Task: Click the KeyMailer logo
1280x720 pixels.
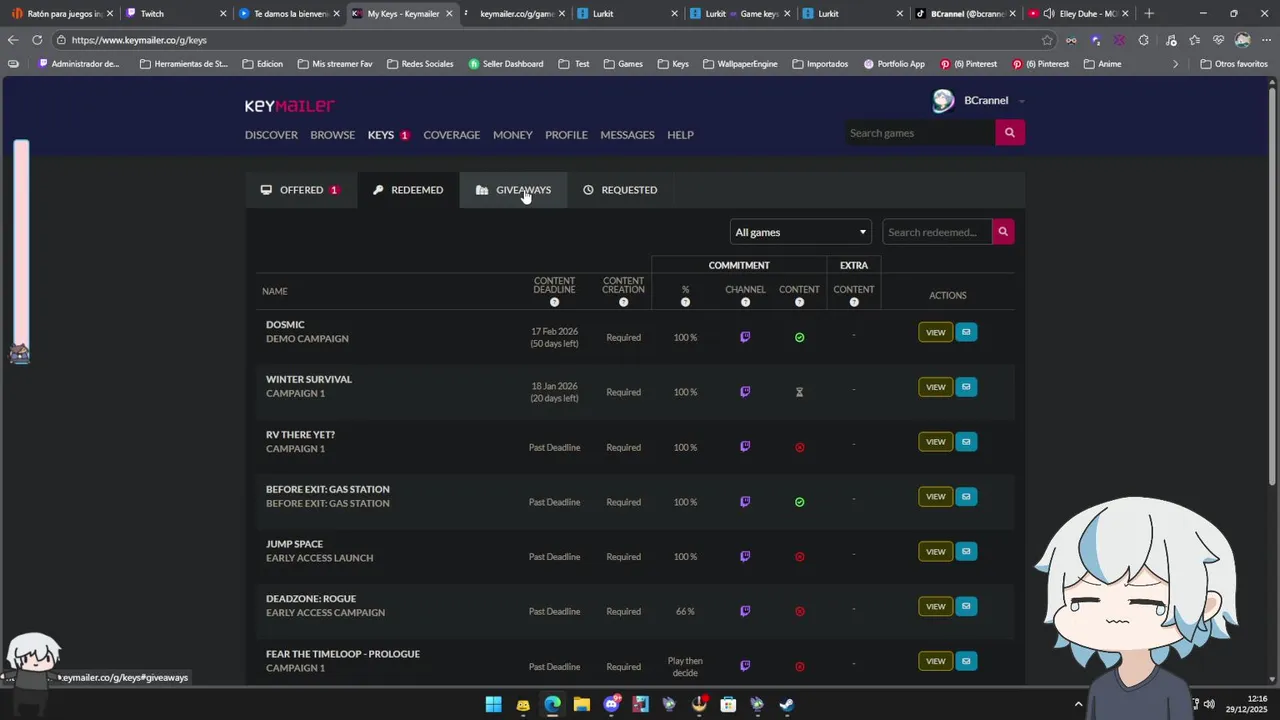Action: 290,105
